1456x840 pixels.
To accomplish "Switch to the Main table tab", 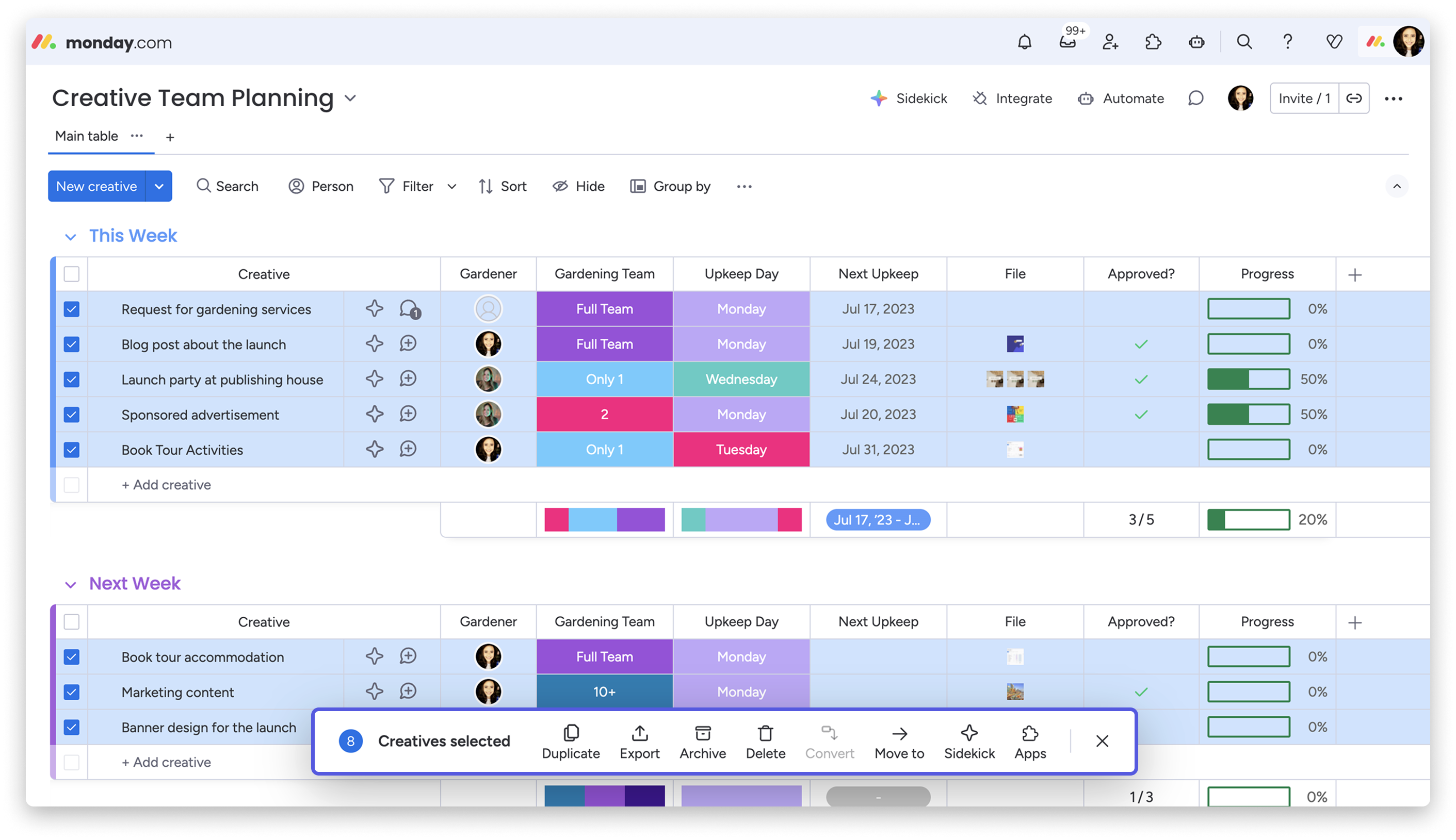I will pyautogui.click(x=87, y=136).
